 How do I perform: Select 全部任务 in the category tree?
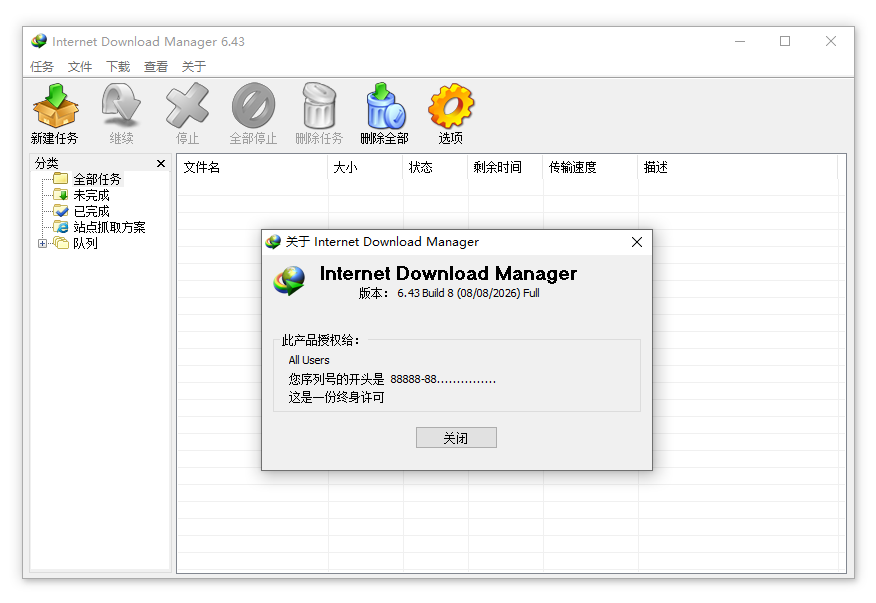(x=97, y=179)
